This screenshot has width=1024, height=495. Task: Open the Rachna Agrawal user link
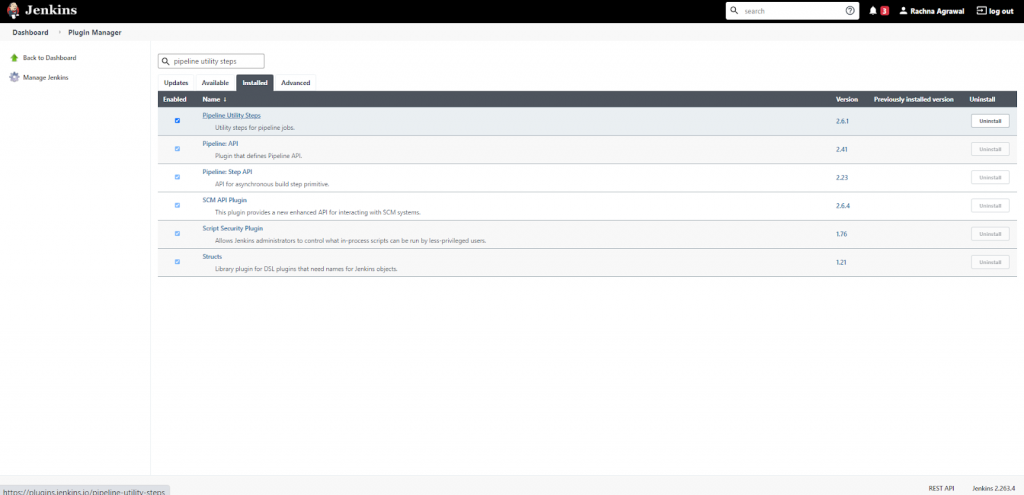[938, 11]
